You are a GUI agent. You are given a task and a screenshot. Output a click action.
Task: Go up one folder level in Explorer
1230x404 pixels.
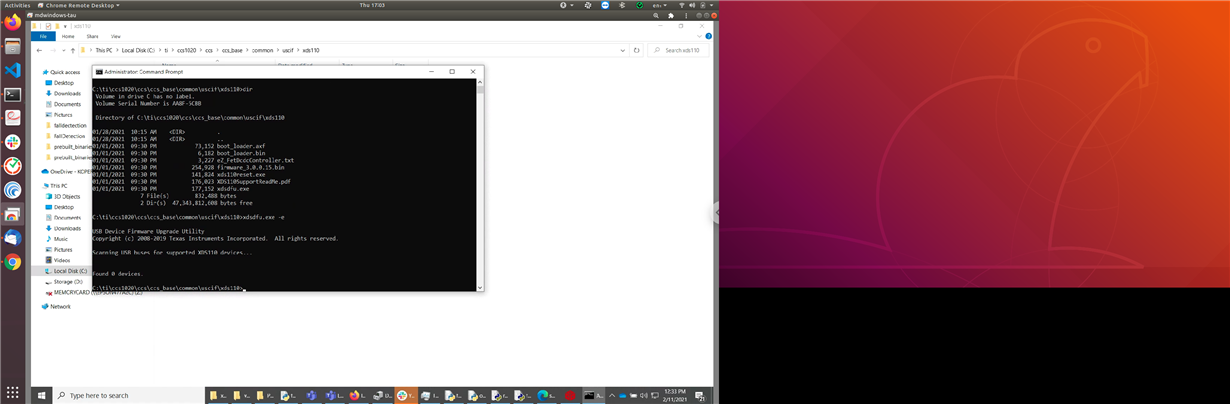click(x=73, y=50)
